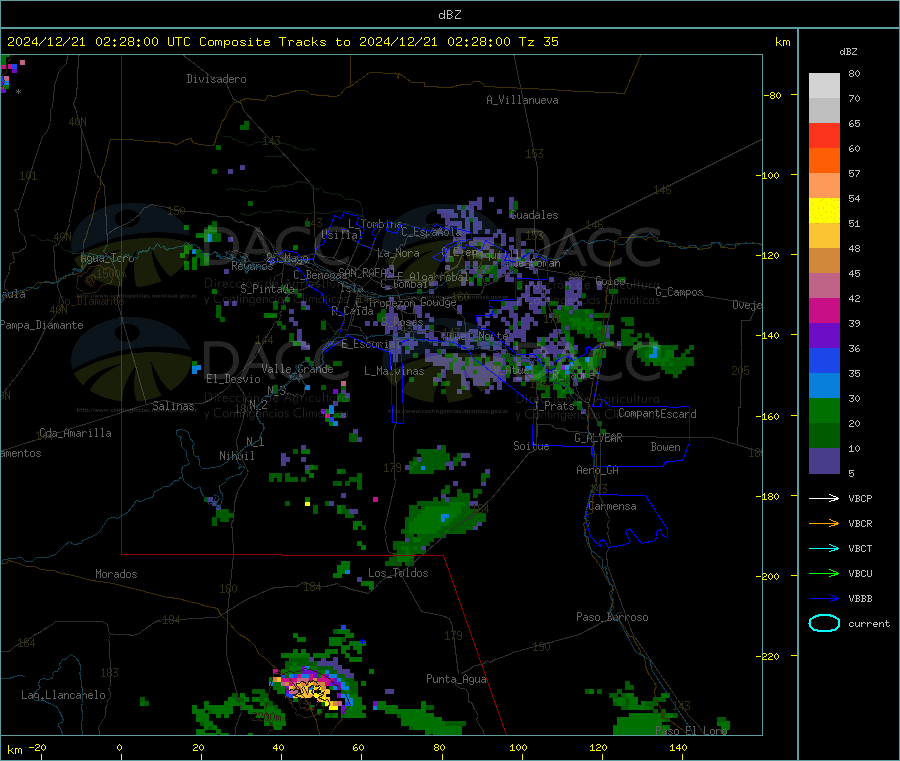The width and height of the screenshot is (900, 761).
Task: Click the Aero_GA map label
Action: [598, 470]
